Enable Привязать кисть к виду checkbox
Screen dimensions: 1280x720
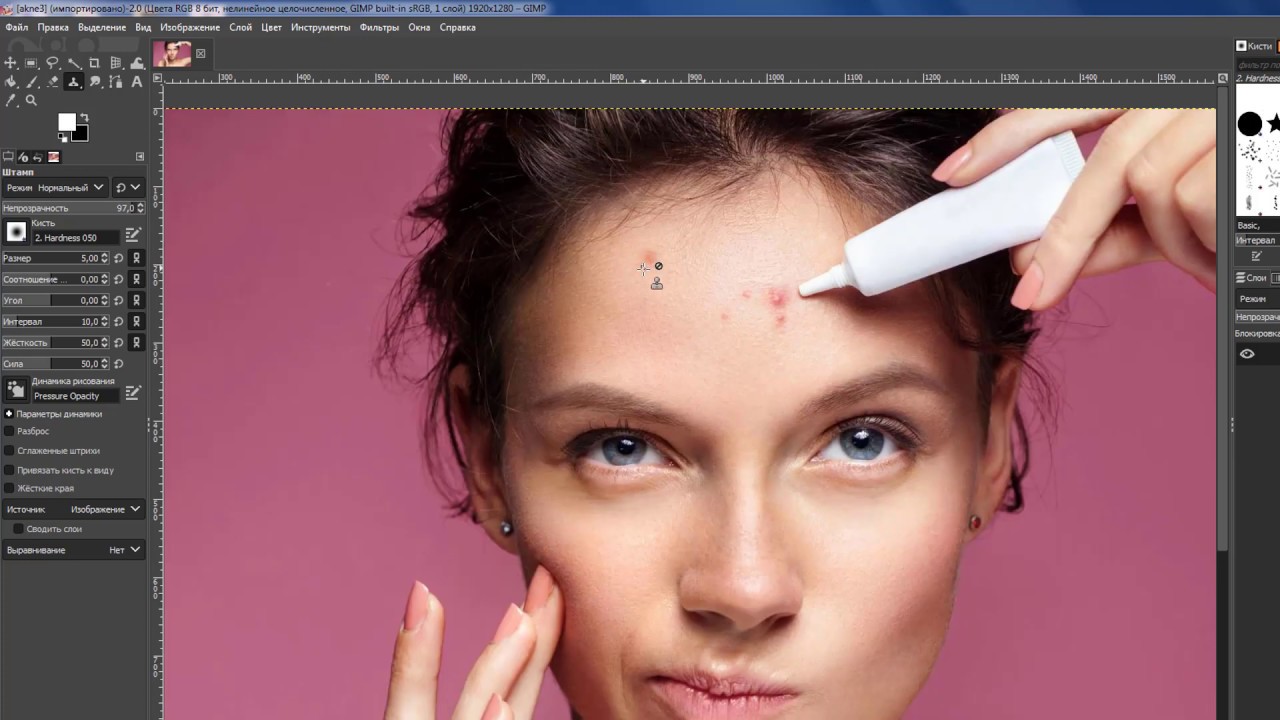(10, 470)
